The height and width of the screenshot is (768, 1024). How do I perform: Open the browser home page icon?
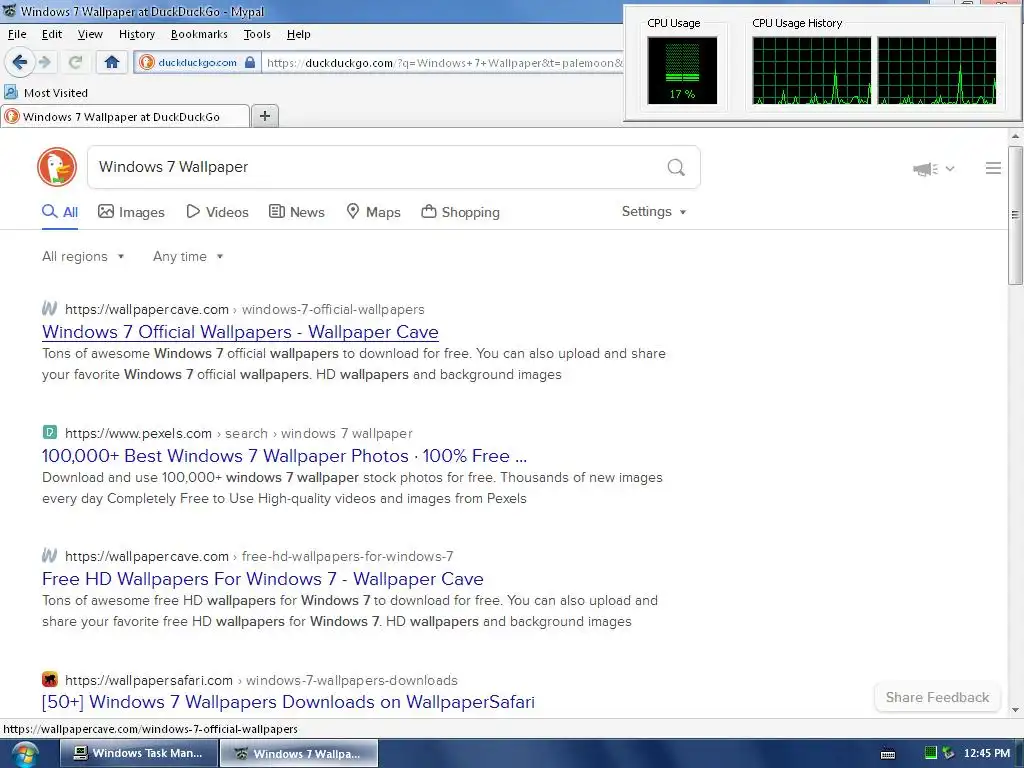(112, 63)
